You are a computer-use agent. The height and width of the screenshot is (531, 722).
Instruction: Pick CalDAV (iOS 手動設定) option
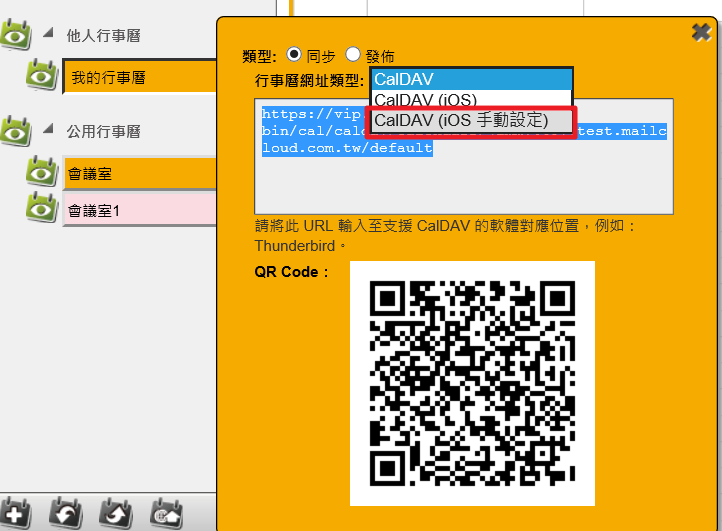point(472,121)
